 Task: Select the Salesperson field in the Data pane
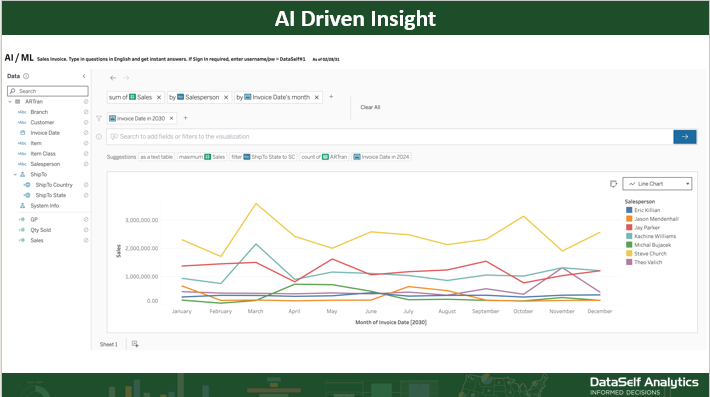45,164
